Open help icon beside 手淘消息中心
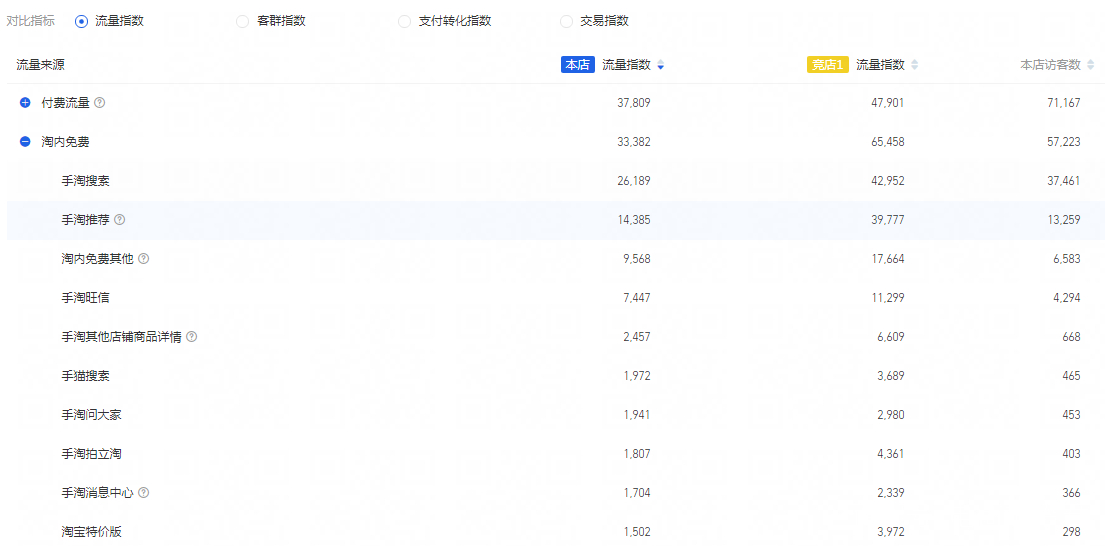This screenshot has width=1105, height=546. pyautogui.click(x=144, y=492)
